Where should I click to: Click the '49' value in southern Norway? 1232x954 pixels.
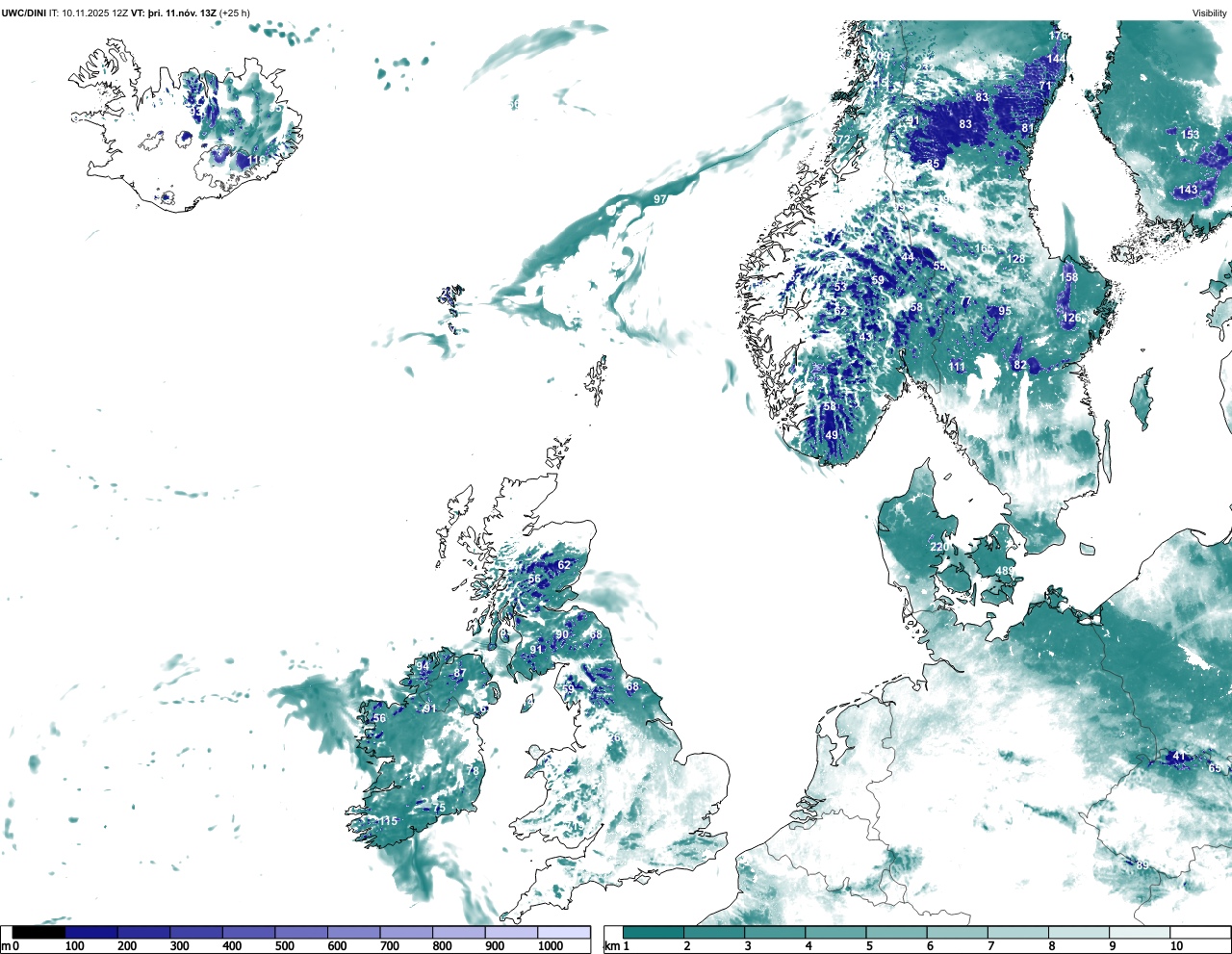tap(832, 436)
